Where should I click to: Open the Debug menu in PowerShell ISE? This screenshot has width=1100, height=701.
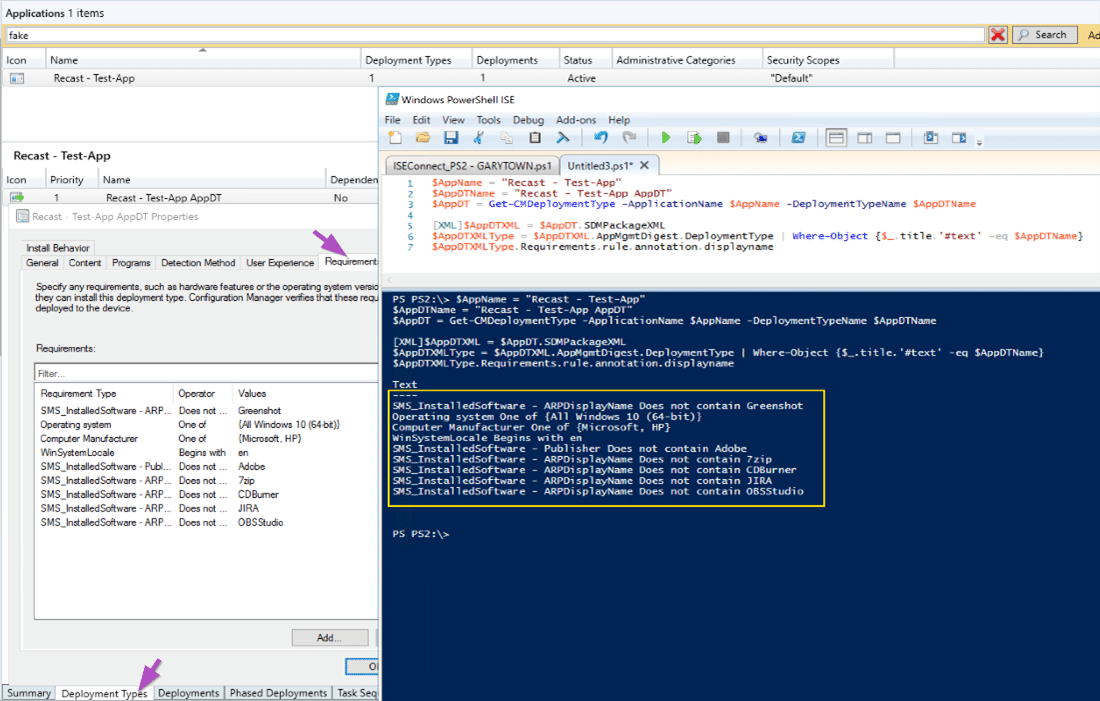click(527, 119)
